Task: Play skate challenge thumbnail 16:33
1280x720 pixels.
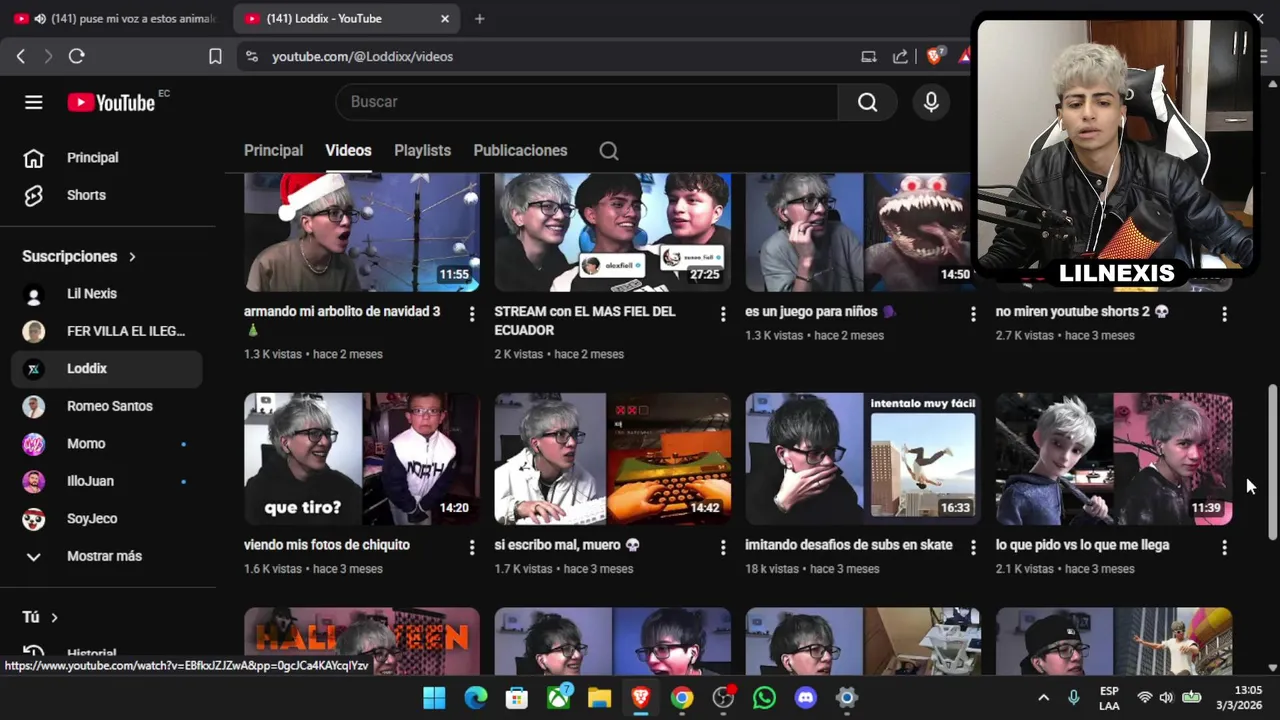Action: point(863,459)
